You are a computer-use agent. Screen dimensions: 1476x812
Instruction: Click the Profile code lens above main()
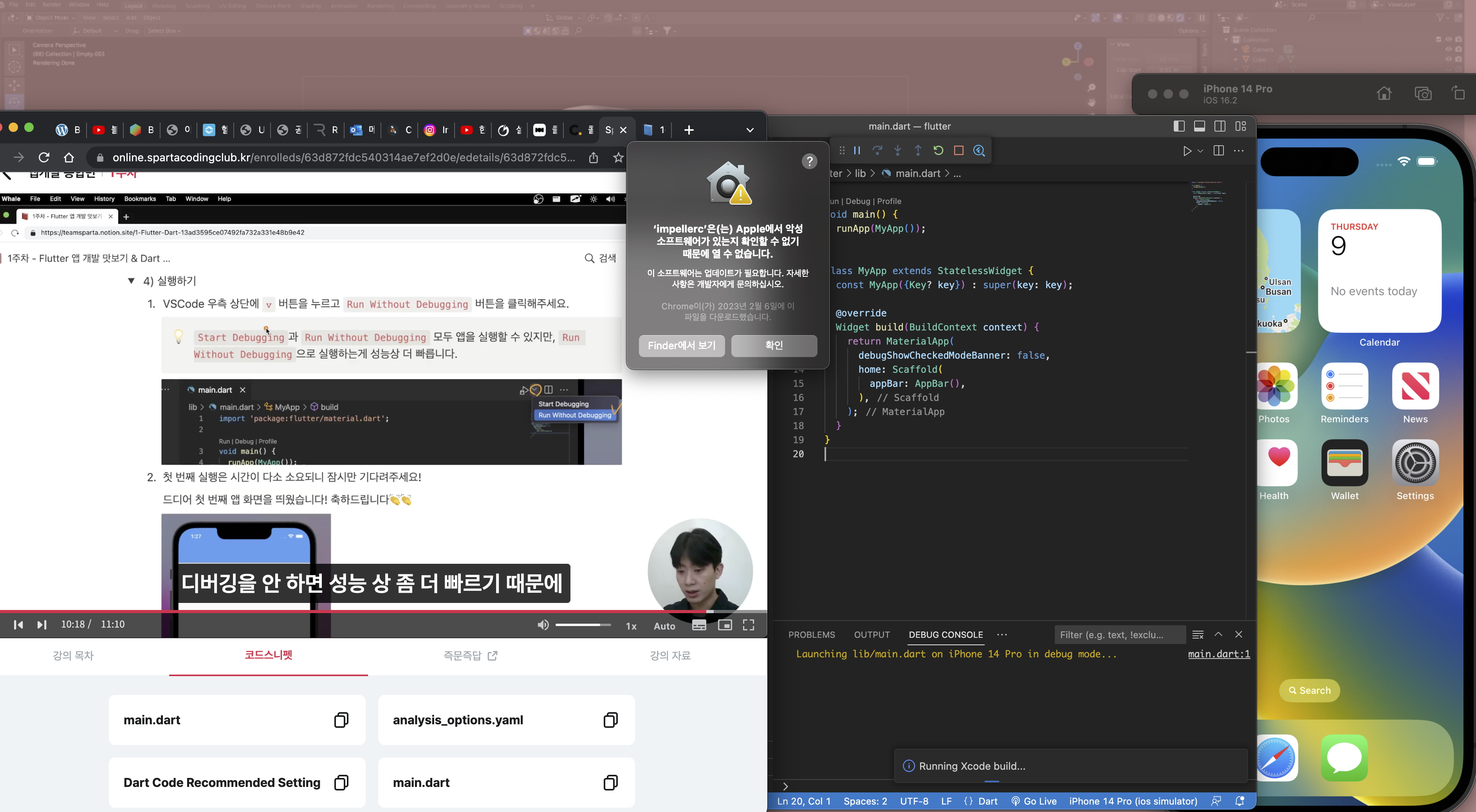(x=889, y=201)
